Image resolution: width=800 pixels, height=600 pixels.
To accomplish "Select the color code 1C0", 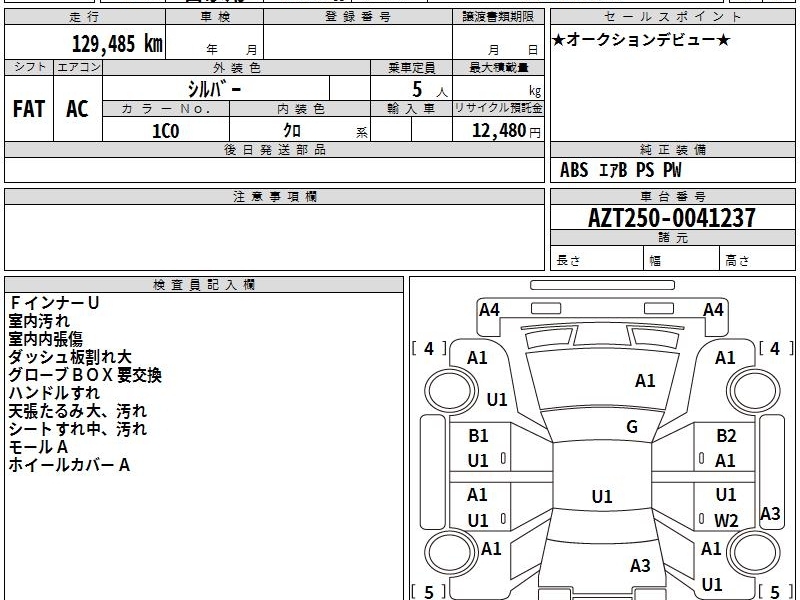I will (166, 131).
